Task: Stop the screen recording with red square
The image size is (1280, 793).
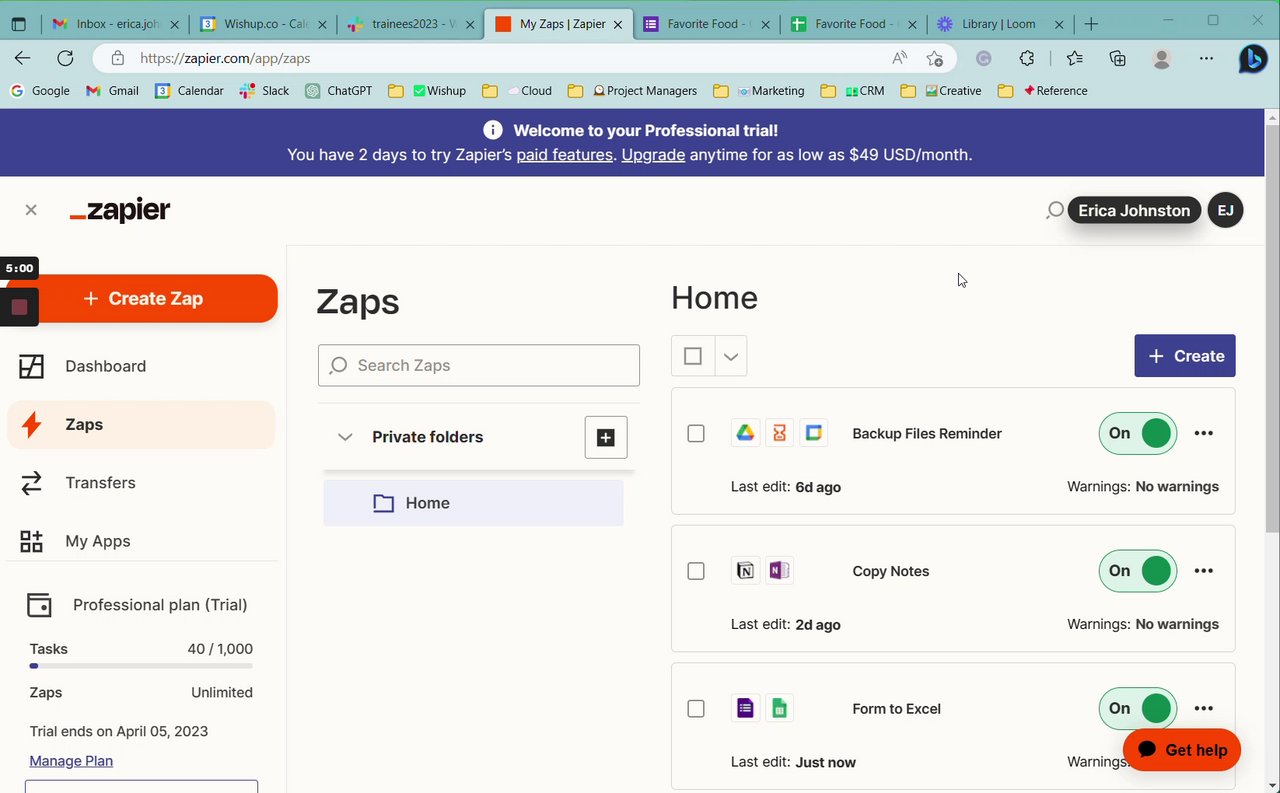Action: [19, 307]
